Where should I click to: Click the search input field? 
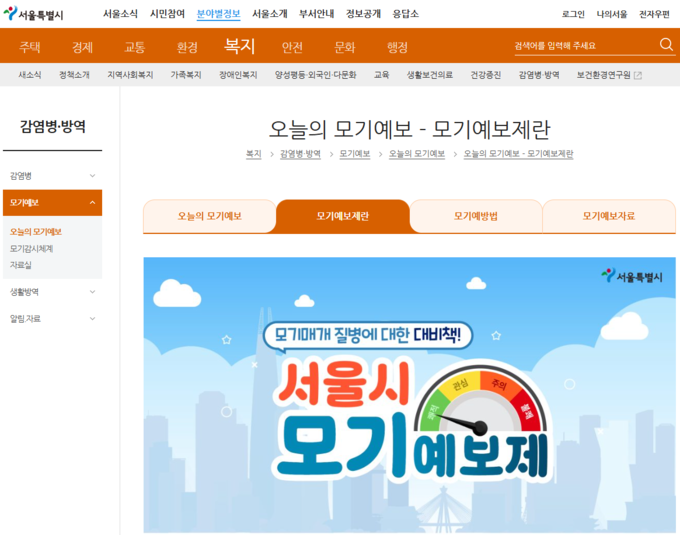pos(585,46)
